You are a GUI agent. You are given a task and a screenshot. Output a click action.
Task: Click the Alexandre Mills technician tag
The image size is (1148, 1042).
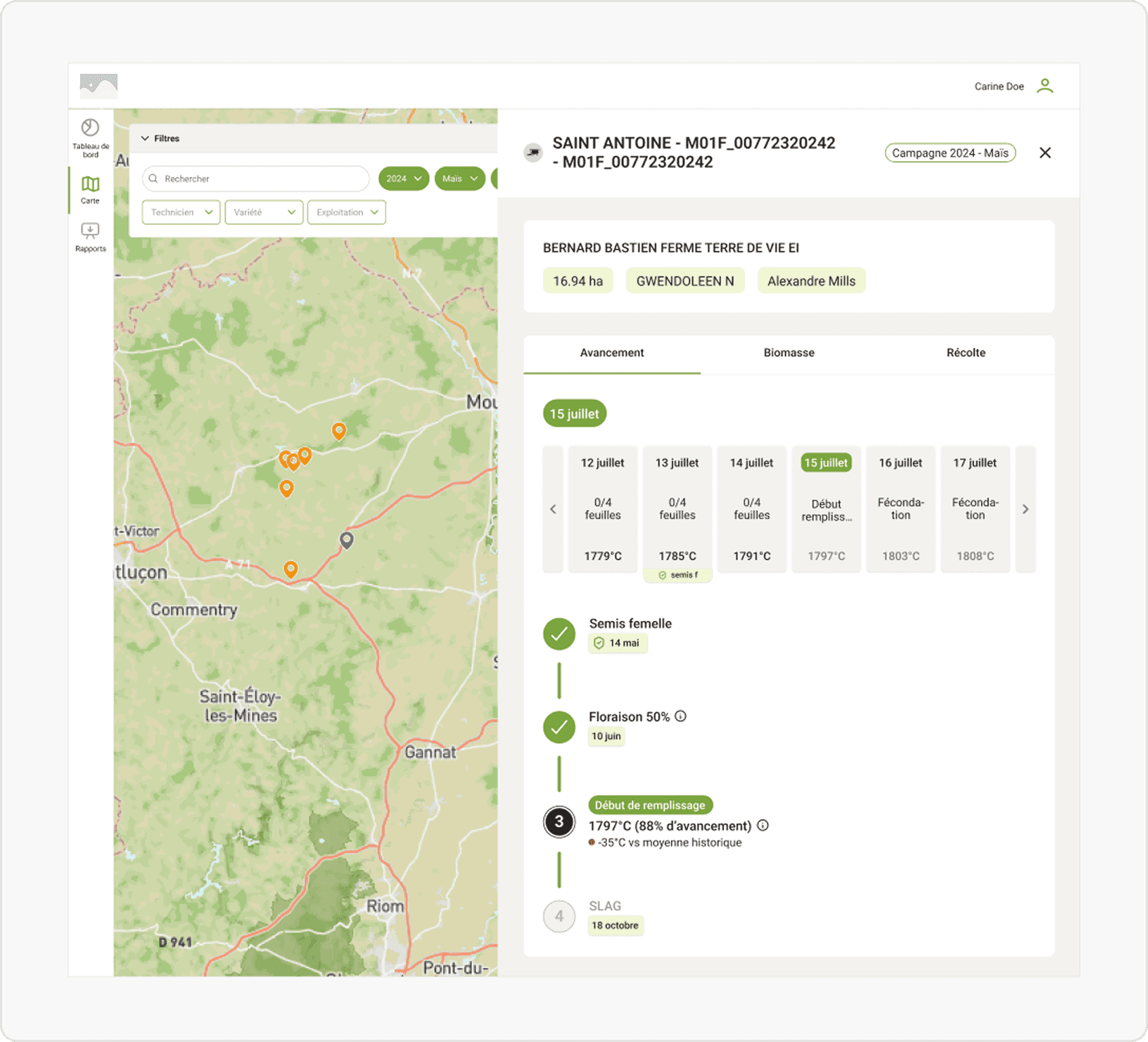[812, 281]
